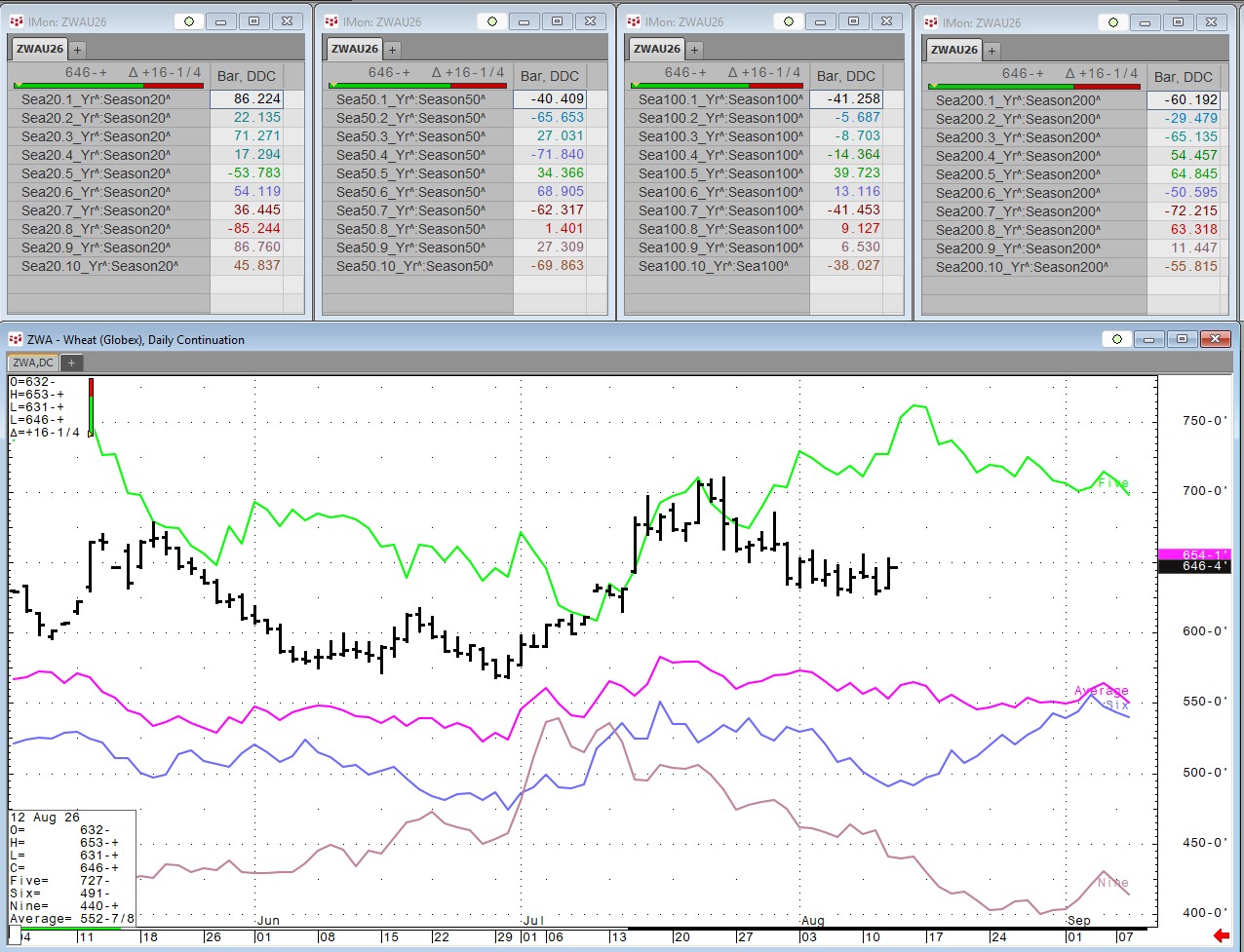Select the Sea20.1_Yr^:Season20^ row label
Viewport: 1244px width, 952px height.
pyautogui.click(x=96, y=98)
